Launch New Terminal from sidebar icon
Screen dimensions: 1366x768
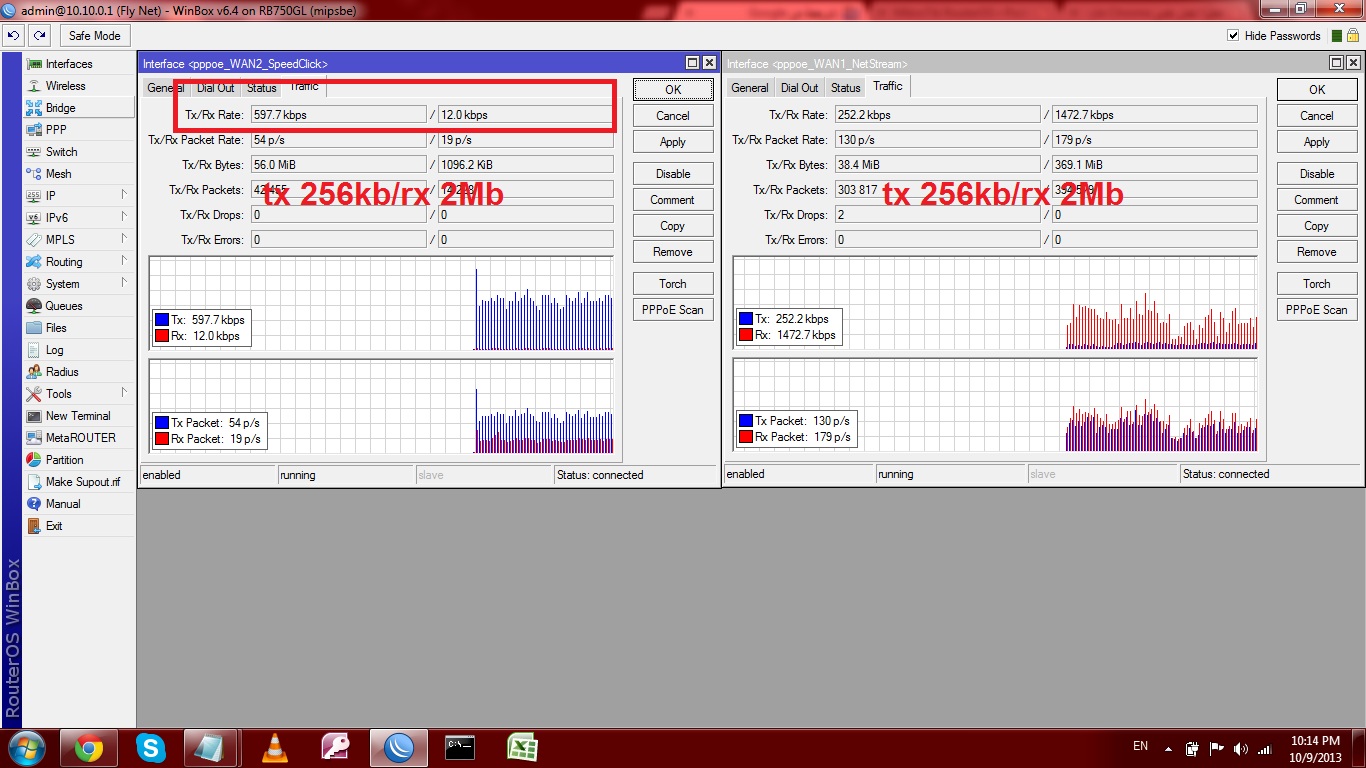tap(34, 416)
